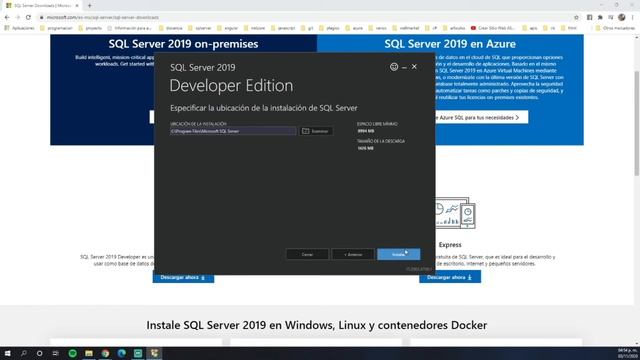Open Spotify from the taskbar
The height and width of the screenshot is (360, 640).
tap(73, 353)
